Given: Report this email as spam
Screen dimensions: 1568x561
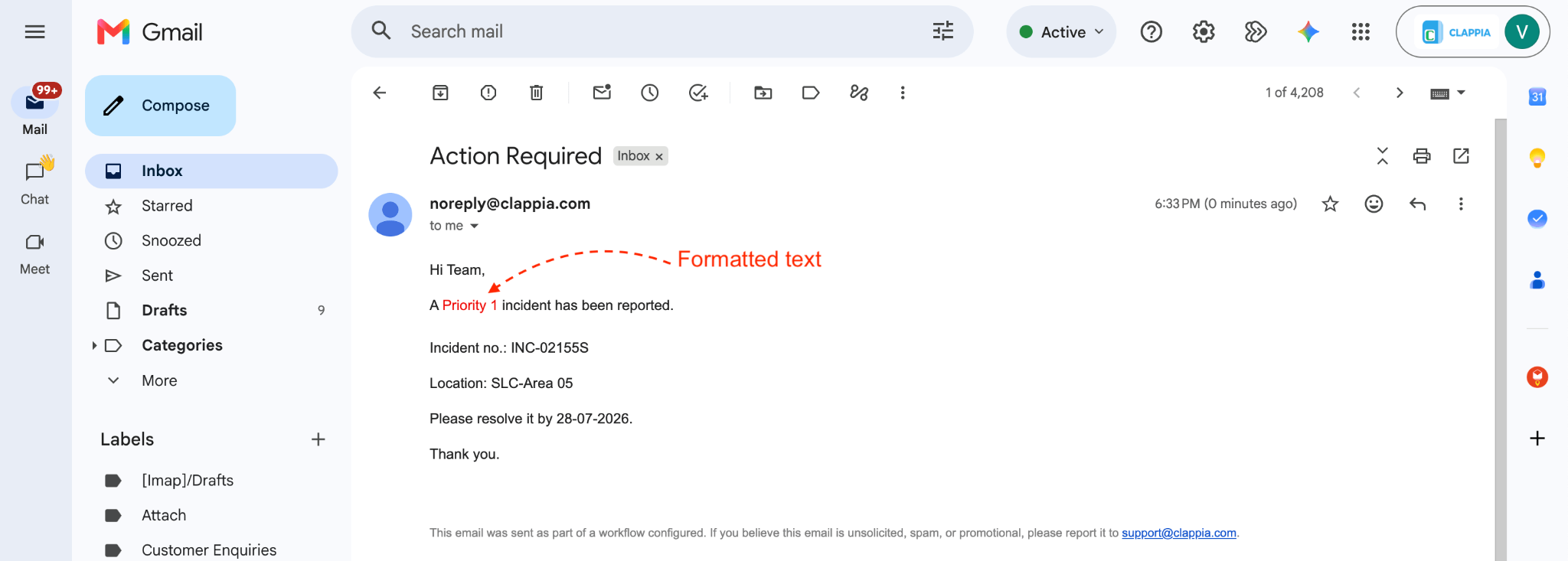Looking at the screenshot, I should 488,93.
